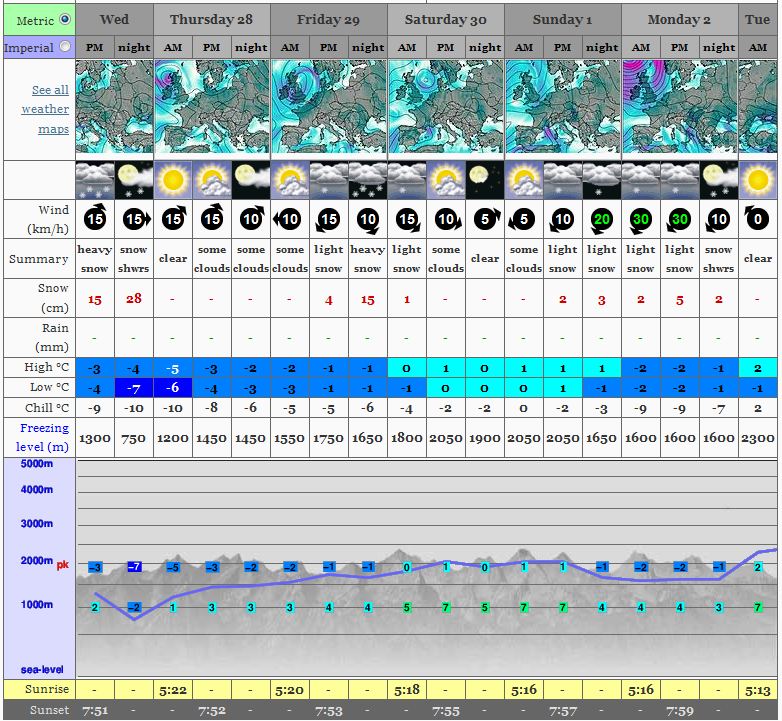Click the Sunday 1 day header

pos(562,19)
